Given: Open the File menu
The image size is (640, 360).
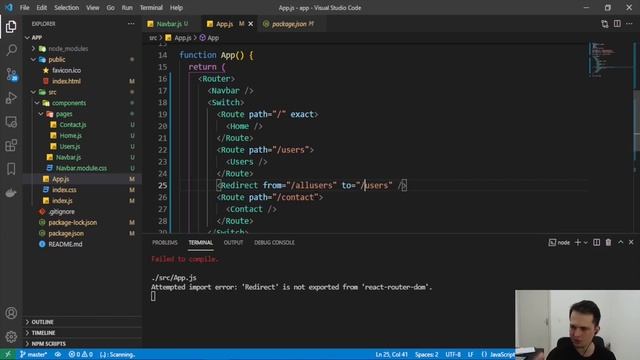Looking at the screenshot, I should [24, 8].
